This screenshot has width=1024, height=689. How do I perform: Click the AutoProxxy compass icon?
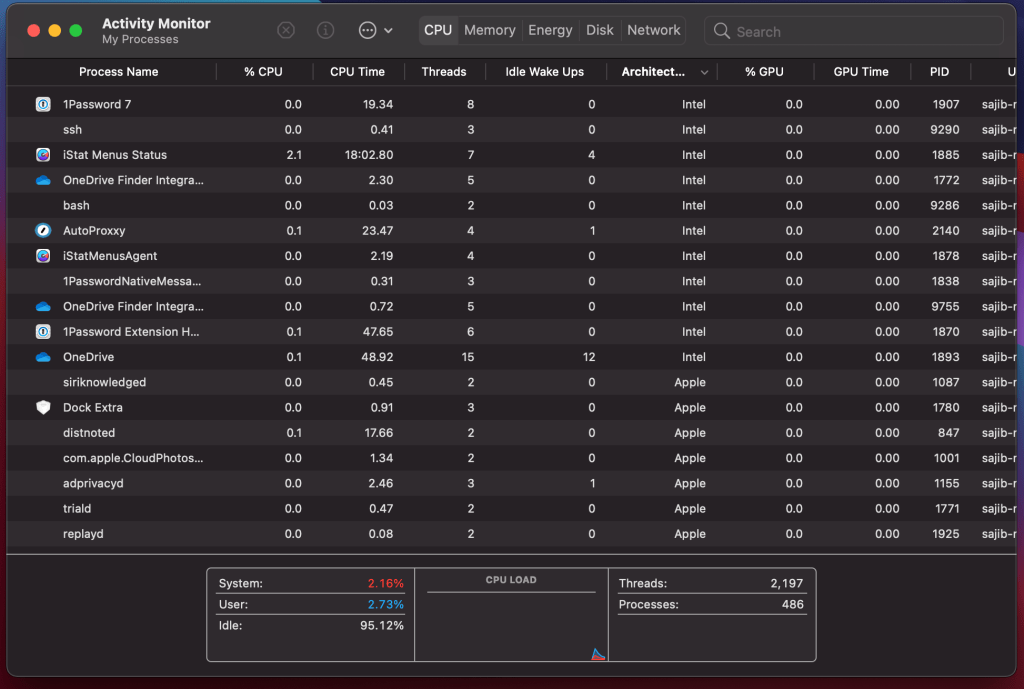(43, 231)
